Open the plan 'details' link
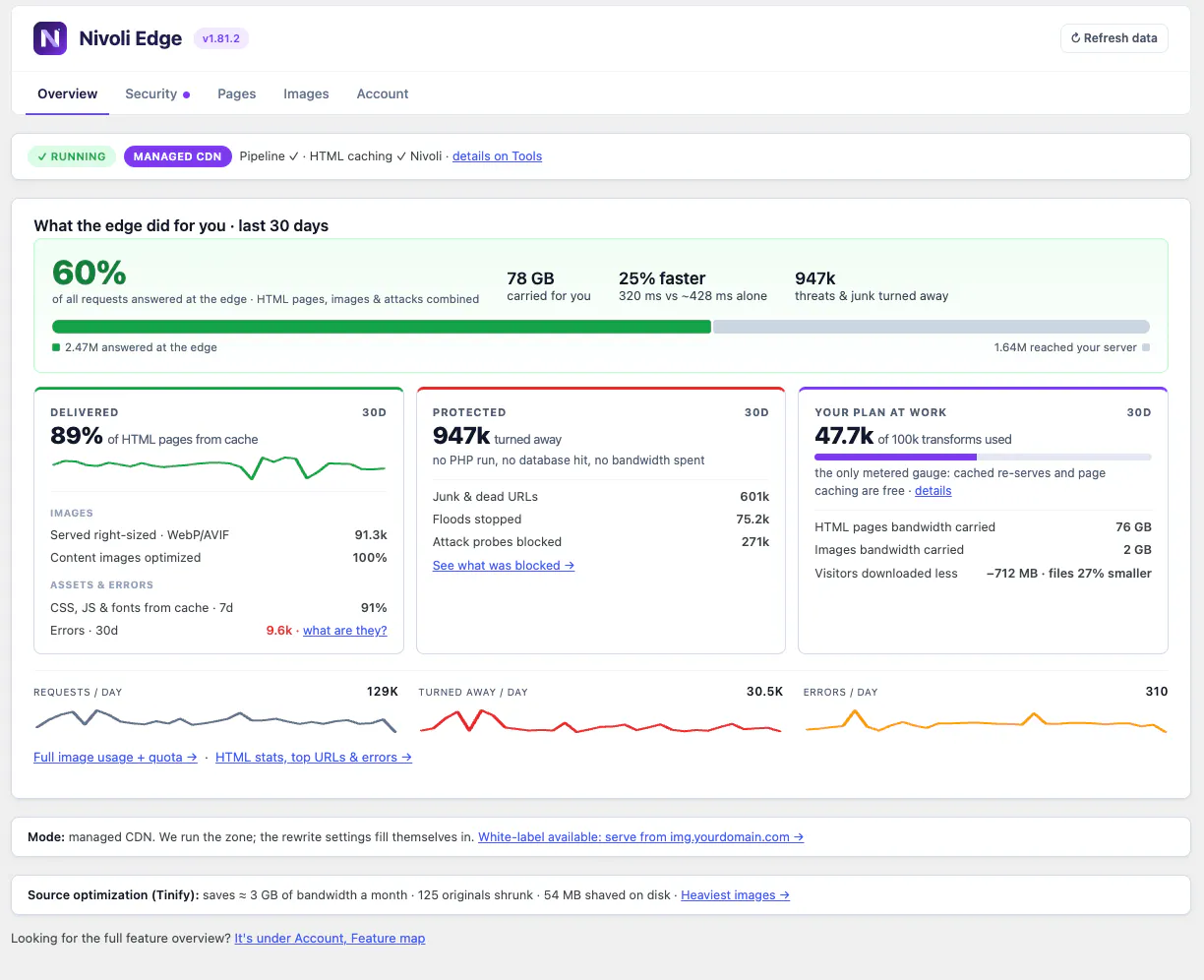This screenshot has width=1204, height=980. (x=933, y=491)
